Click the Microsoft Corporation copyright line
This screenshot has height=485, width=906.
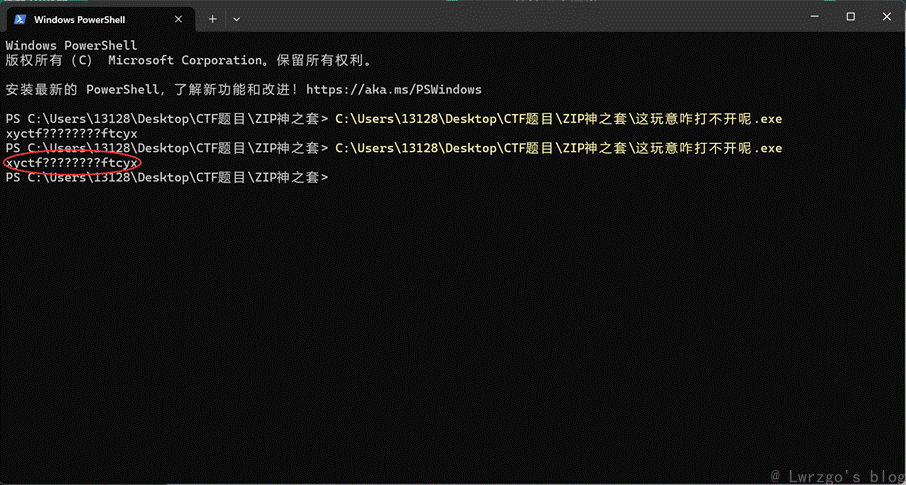coord(188,60)
